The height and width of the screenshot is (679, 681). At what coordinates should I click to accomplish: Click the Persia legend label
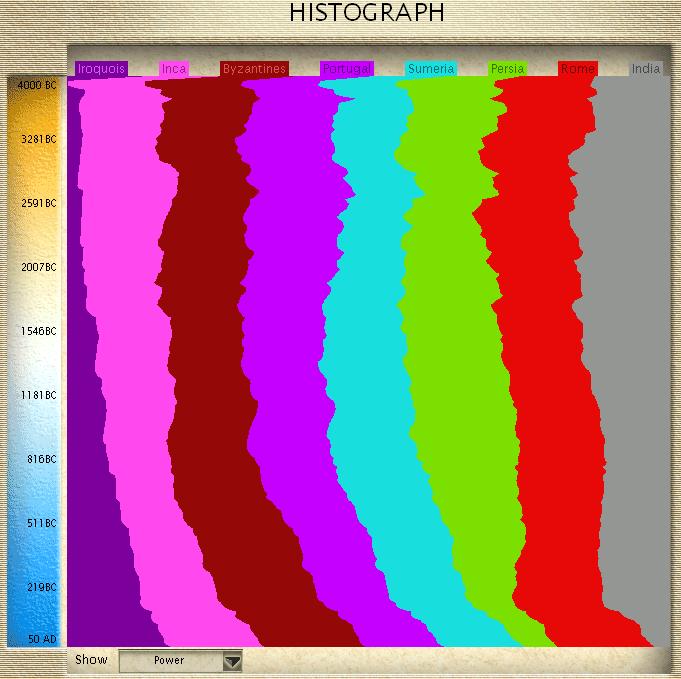click(x=507, y=69)
